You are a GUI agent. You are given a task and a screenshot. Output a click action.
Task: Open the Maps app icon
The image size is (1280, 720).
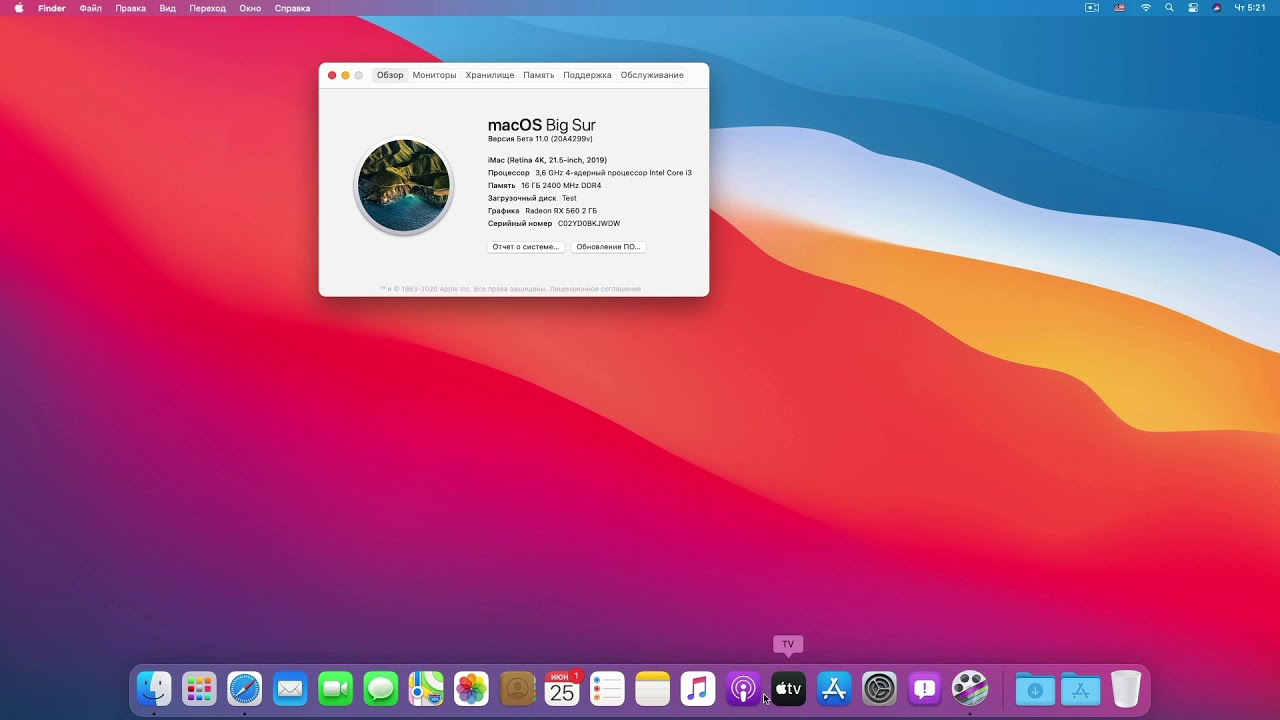coord(426,688)
